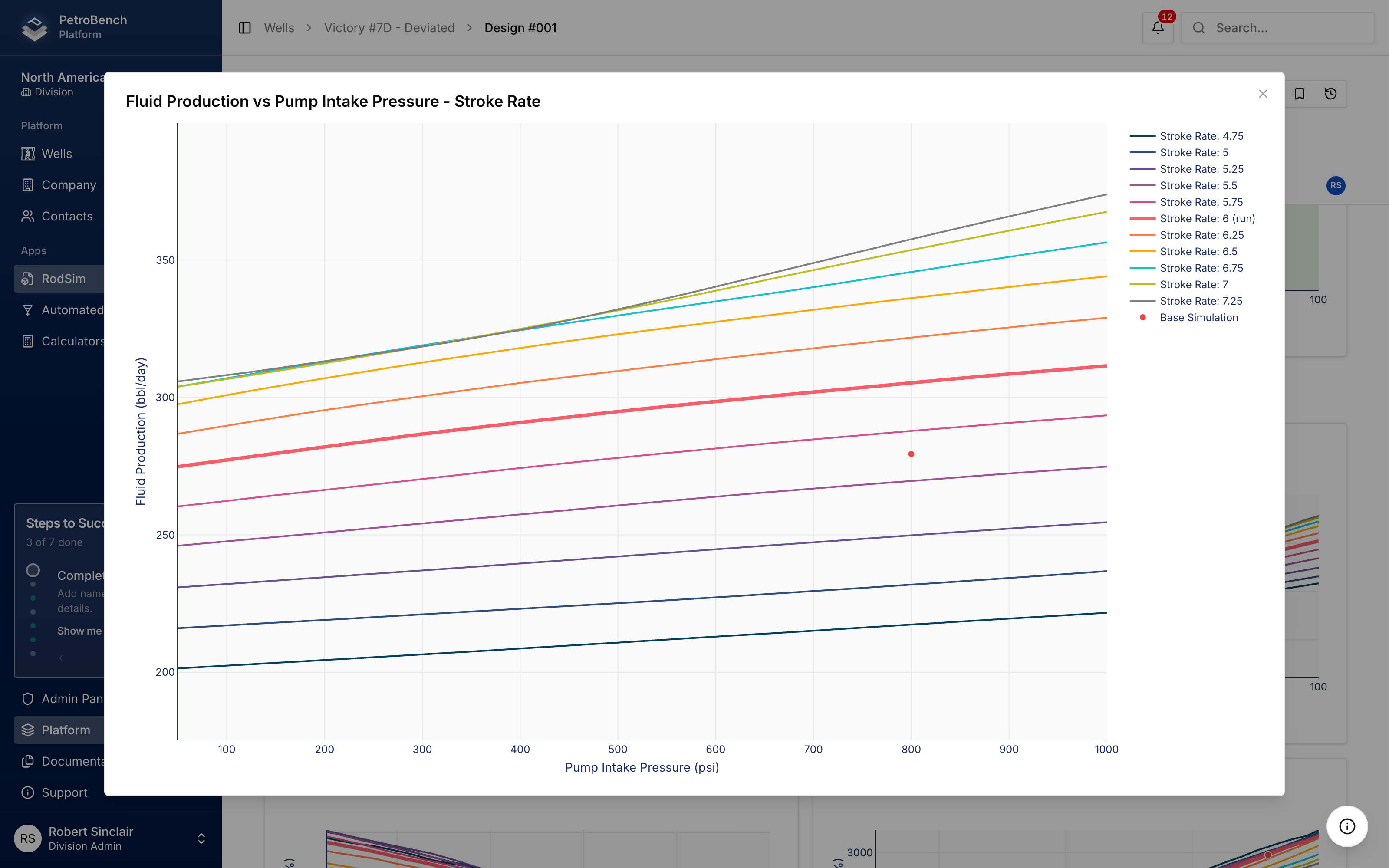This screenshot has height=868, width=1389.
Task: Toggle Stroke Rate: 4.75 legend entry
Action: pos(1186,136)
